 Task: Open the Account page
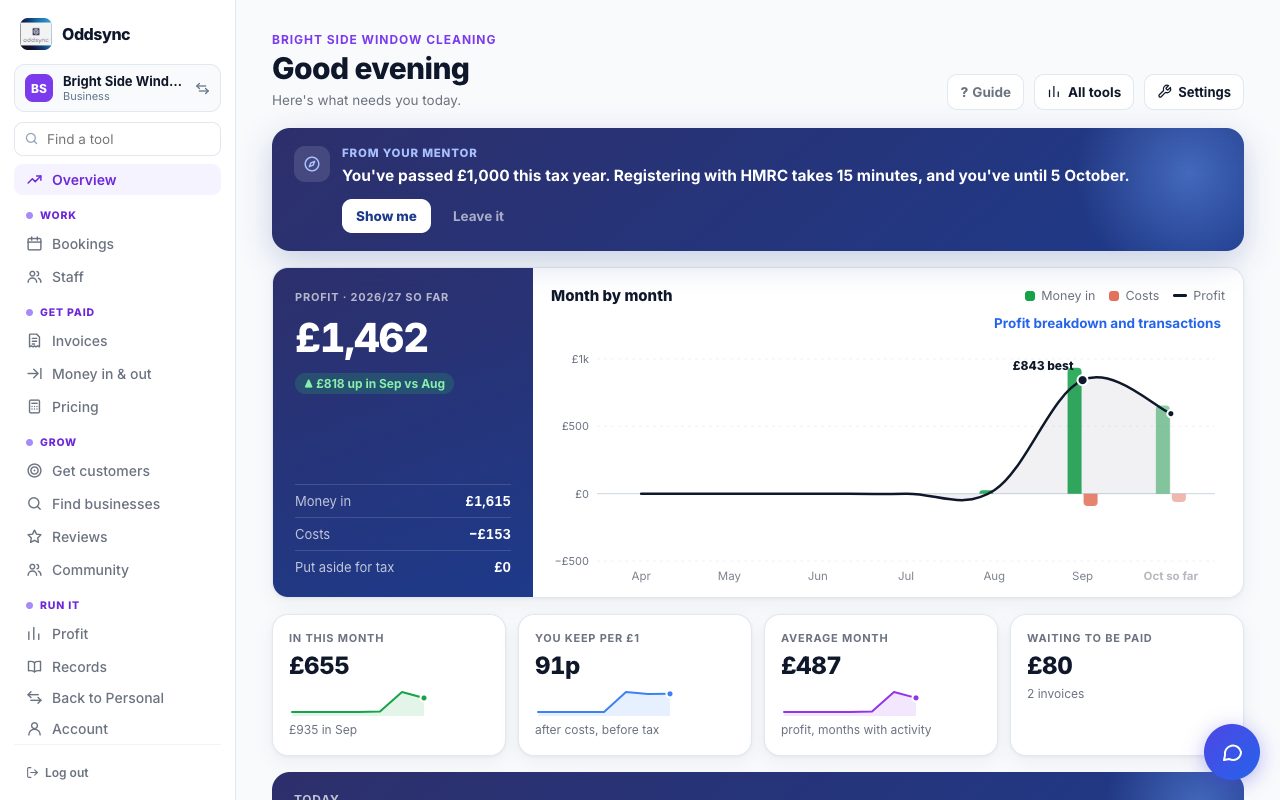tap(117, 729)
